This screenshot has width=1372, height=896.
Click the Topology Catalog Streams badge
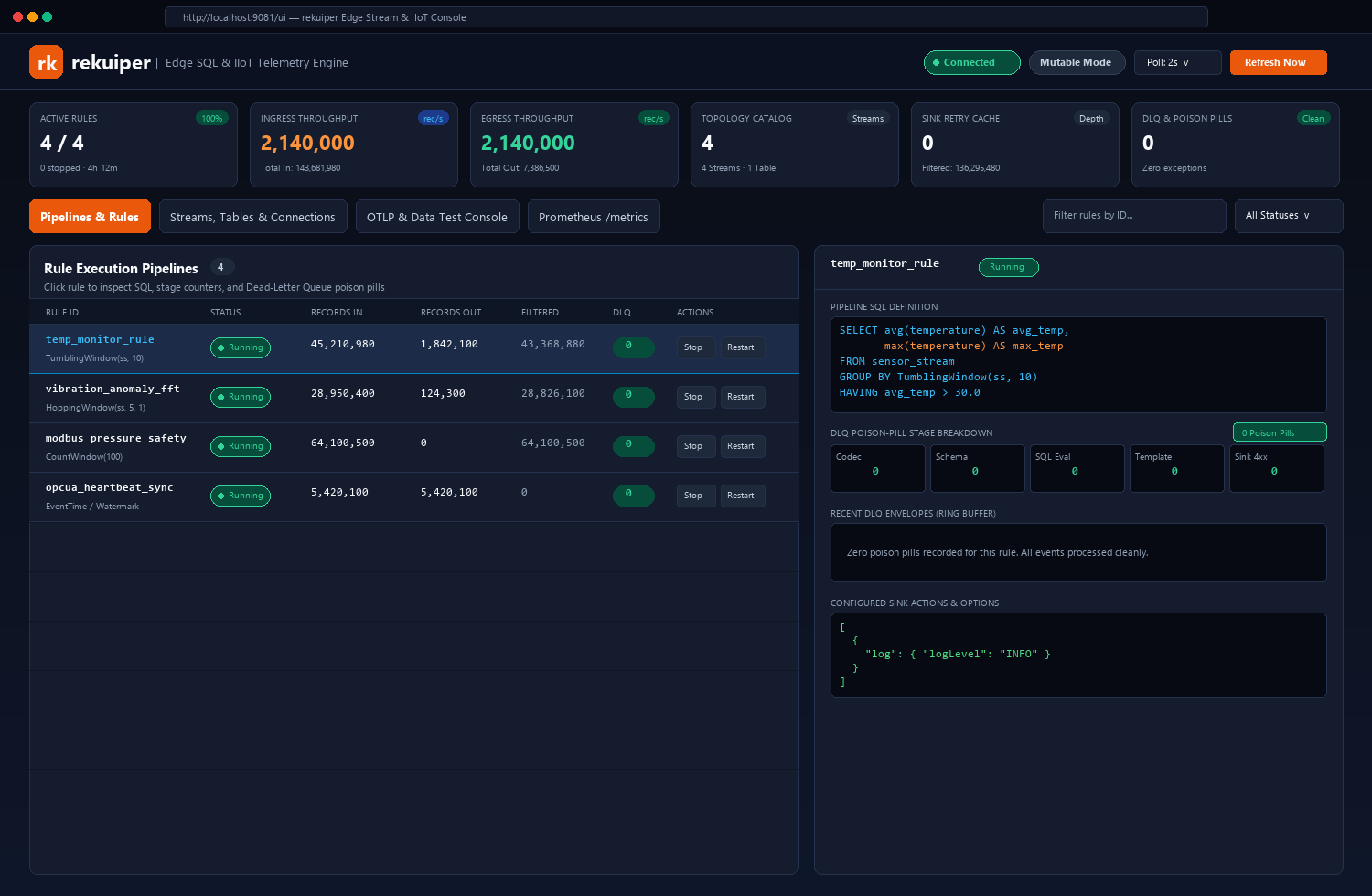pyautogui.click(x=868, y=118)
